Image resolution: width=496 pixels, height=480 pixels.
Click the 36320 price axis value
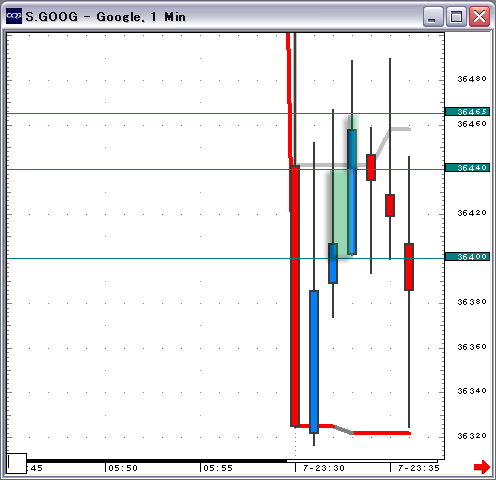(x=472, y=436)
